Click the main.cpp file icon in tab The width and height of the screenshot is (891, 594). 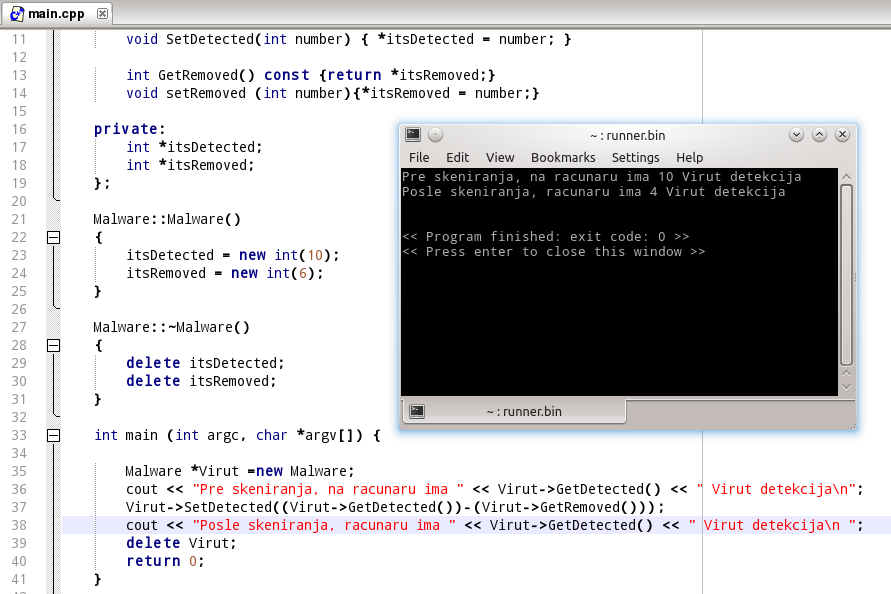[x=18, y=14]
